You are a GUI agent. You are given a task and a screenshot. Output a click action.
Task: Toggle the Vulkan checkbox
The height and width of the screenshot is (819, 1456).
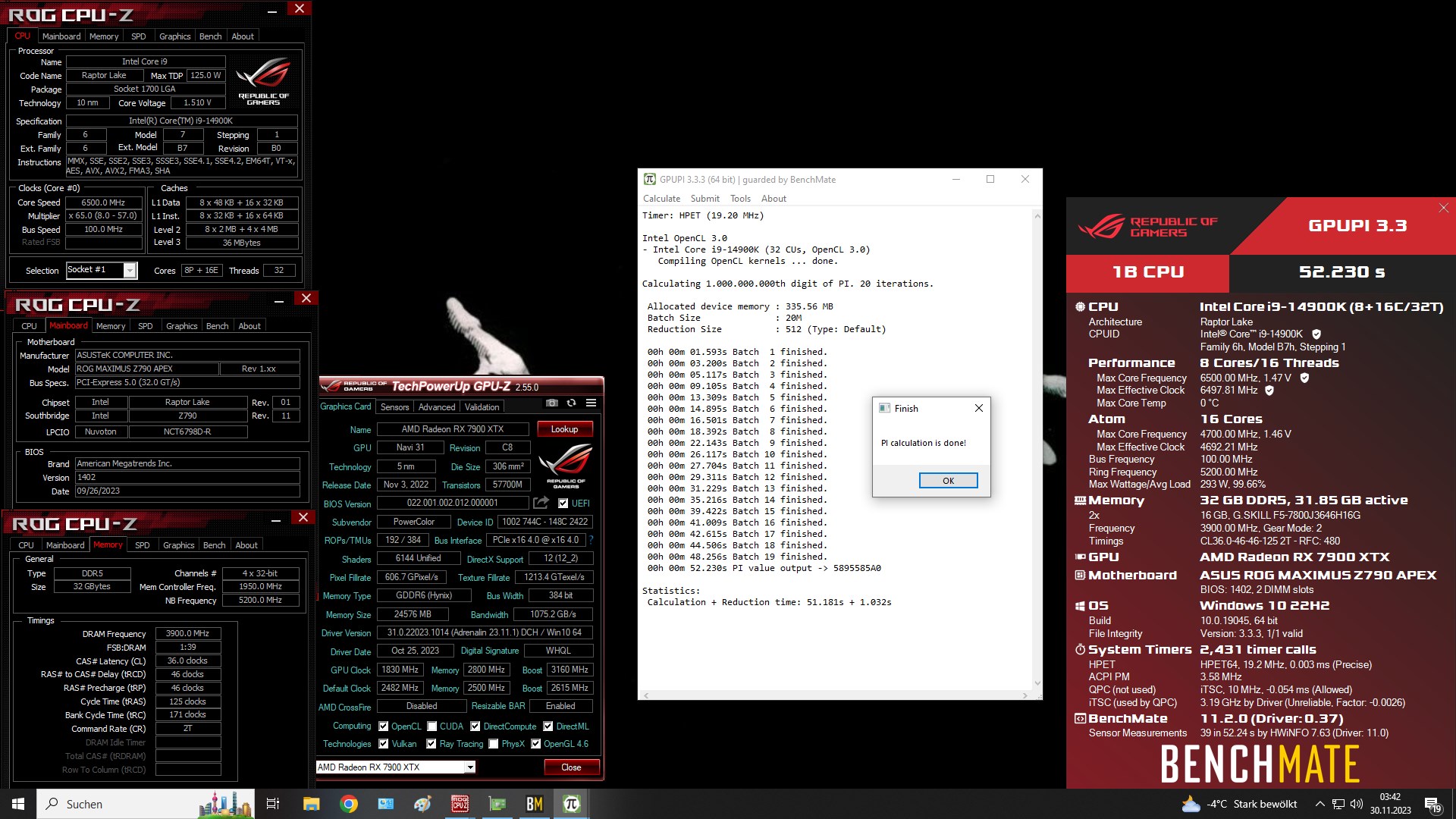pos(384,744)
